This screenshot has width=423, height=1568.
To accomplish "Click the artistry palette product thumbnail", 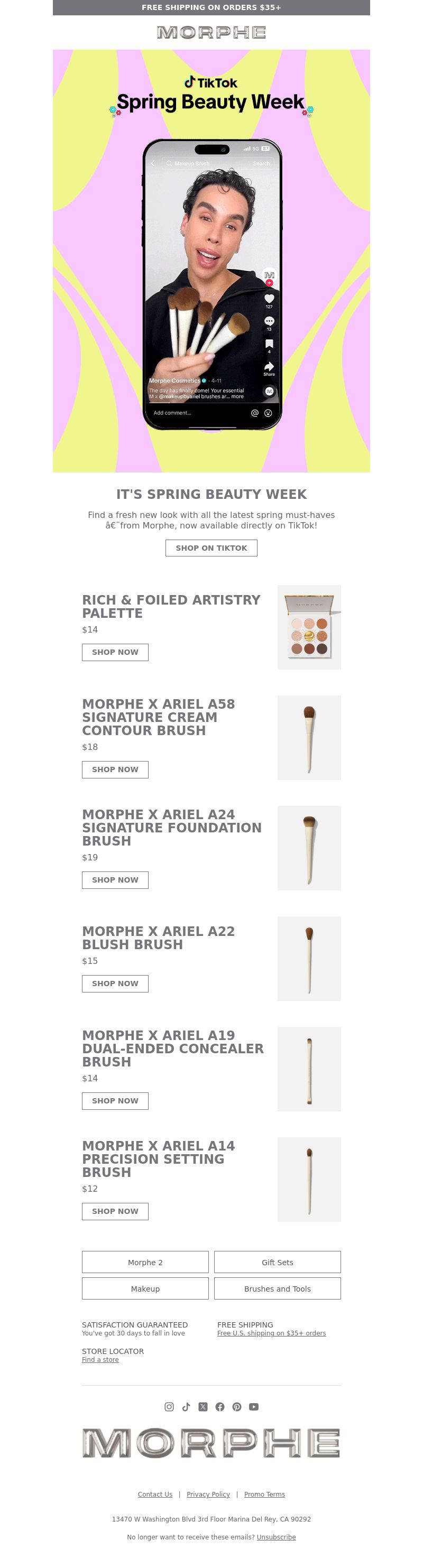I will 309,627.
